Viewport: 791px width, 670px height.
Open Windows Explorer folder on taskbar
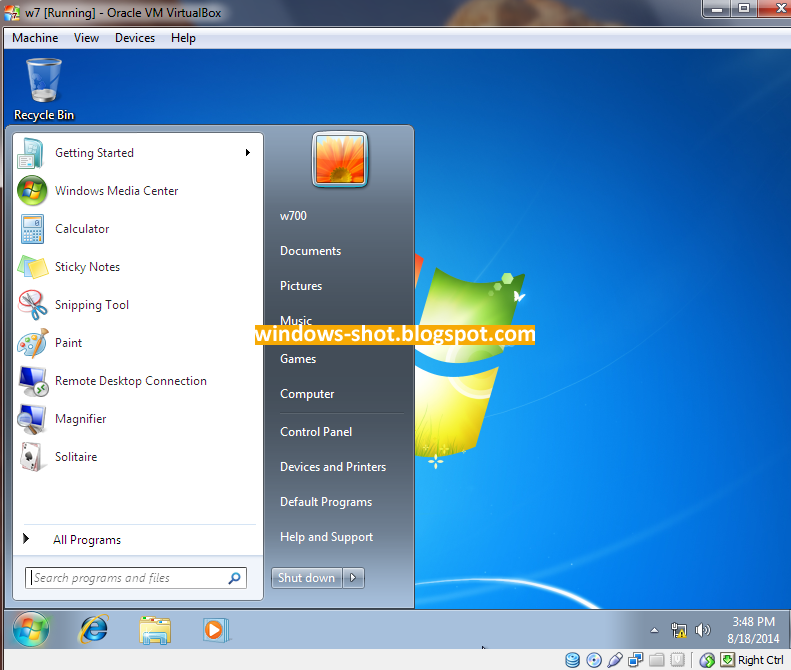(155, 630)
